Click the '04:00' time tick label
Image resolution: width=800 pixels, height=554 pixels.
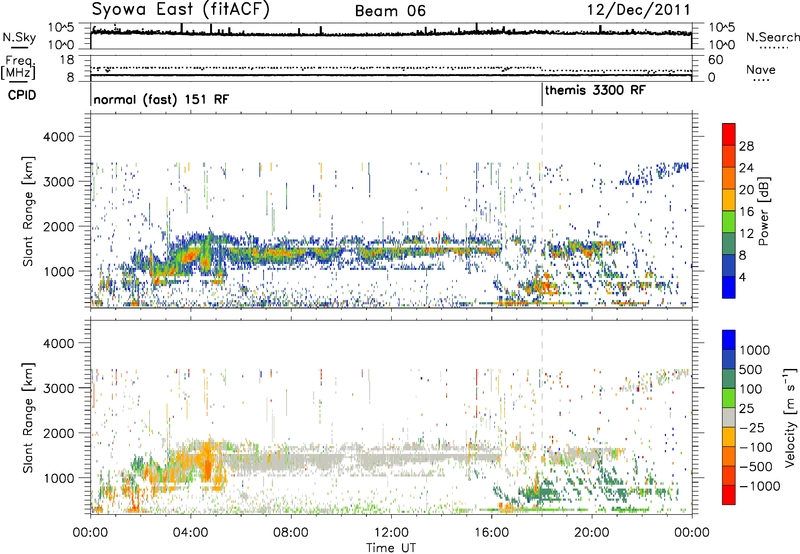tap(191, 533)
